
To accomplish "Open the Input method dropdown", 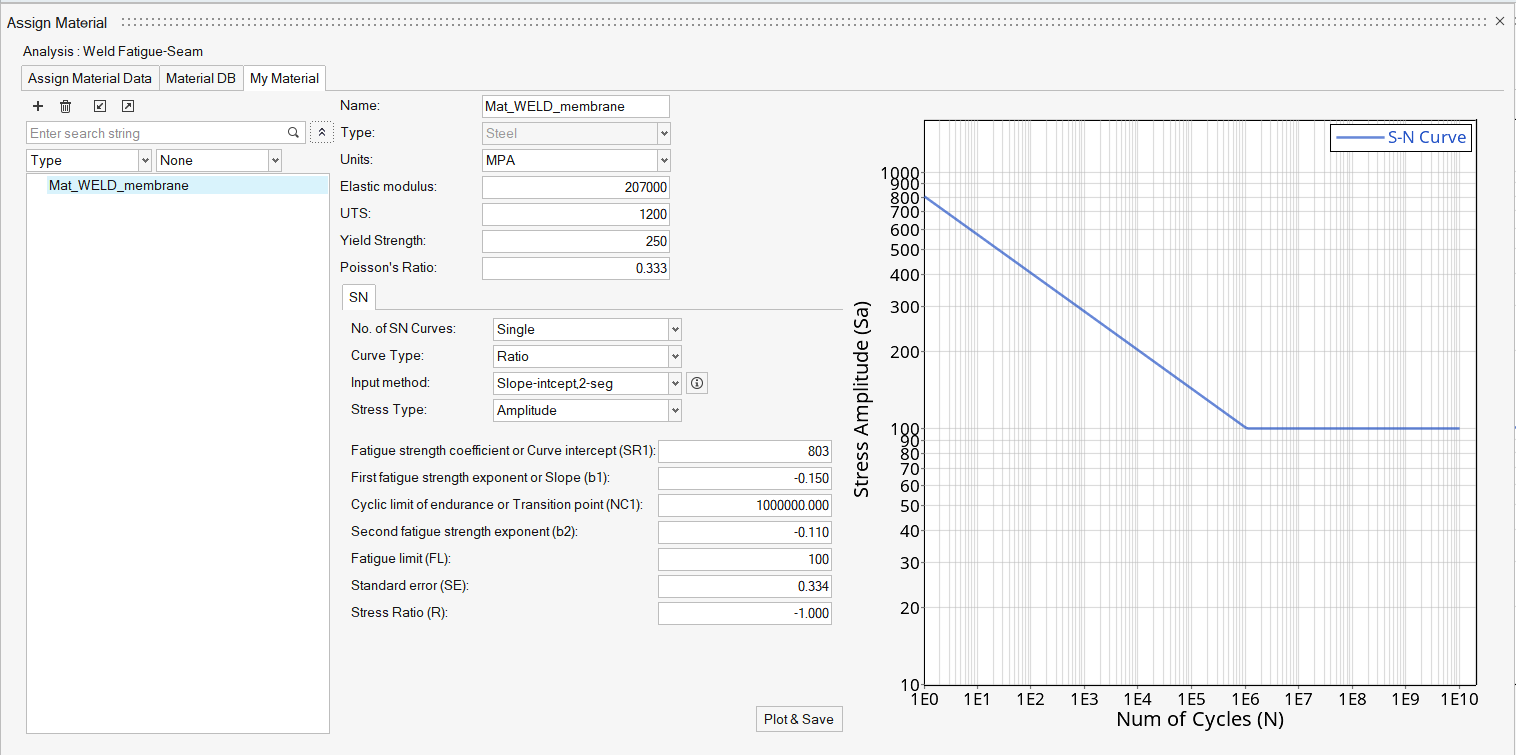I will click(x=588, y=383).
